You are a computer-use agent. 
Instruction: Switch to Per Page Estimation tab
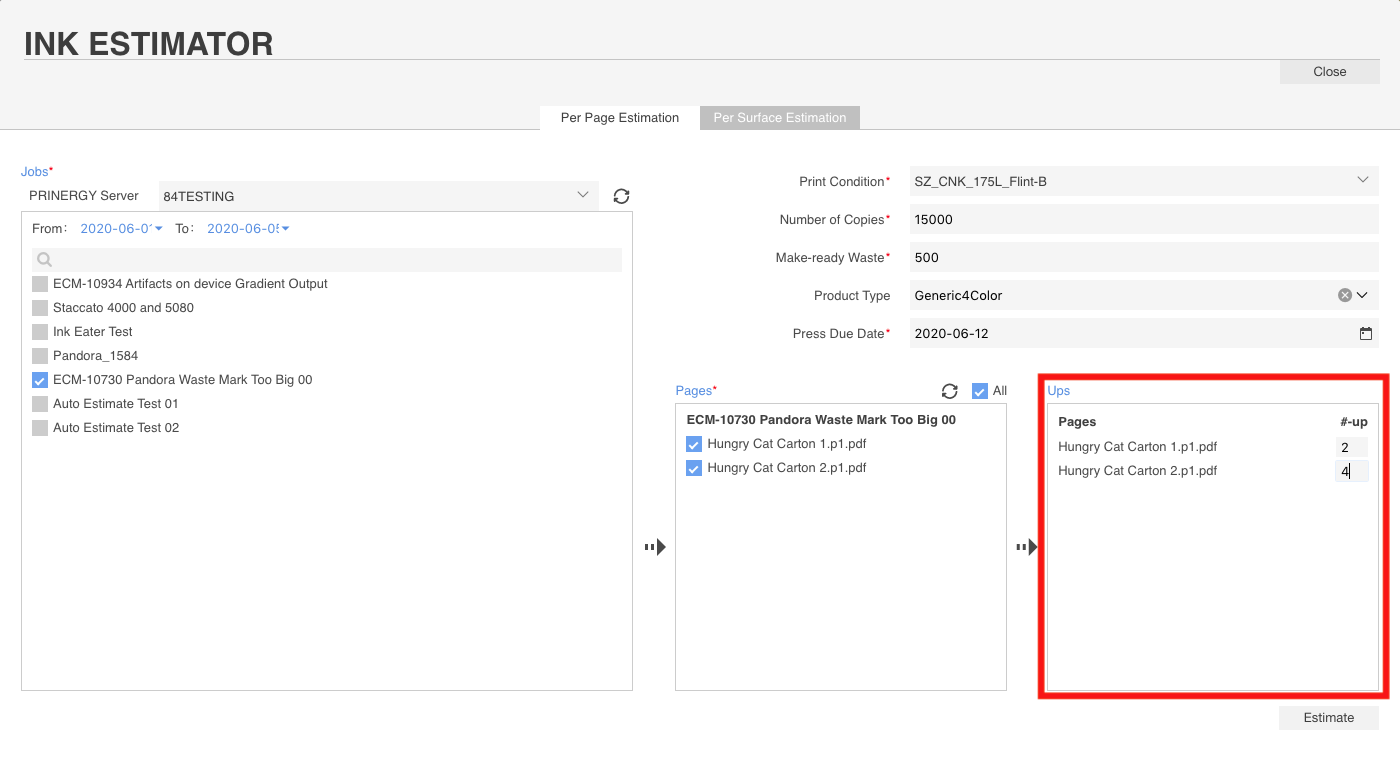point(620,118)
